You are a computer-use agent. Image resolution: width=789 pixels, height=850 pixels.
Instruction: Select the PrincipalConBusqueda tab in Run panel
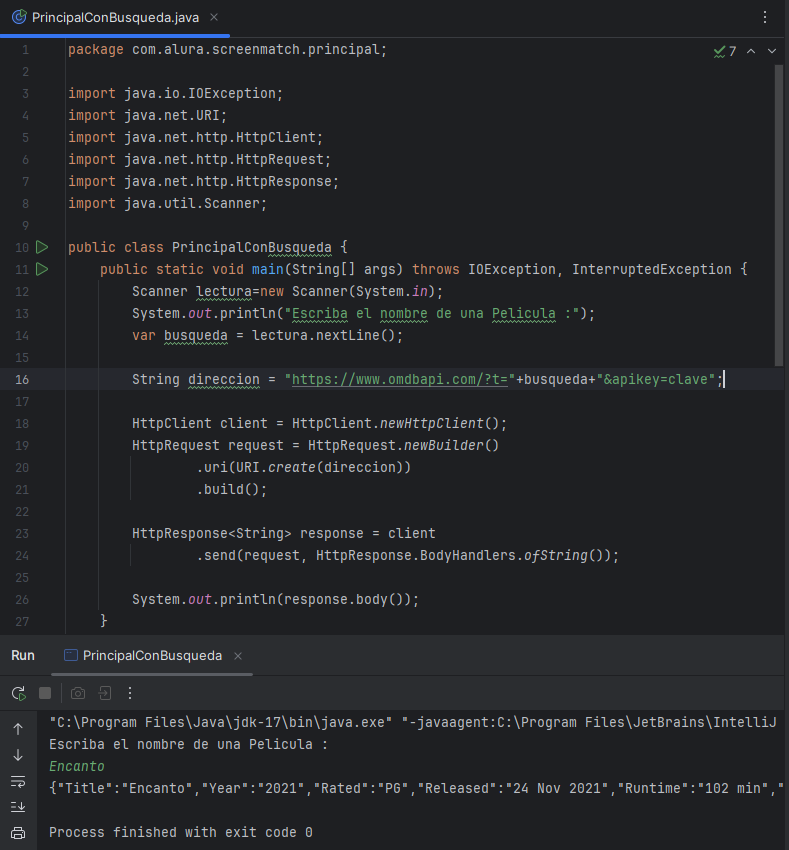tap(152, 656)
